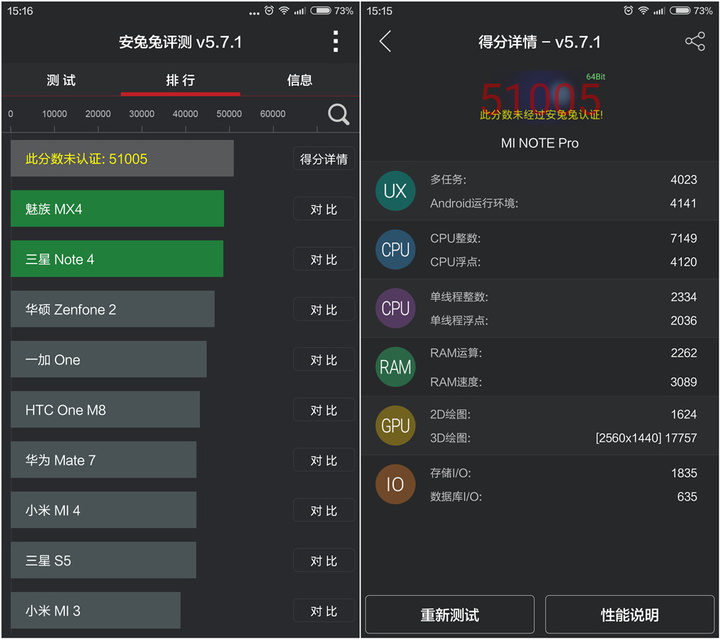Image resolution: width=720 pixels, height=639 pixels.
Task: Tap the search magnifier icon
Action: [339, 115]
